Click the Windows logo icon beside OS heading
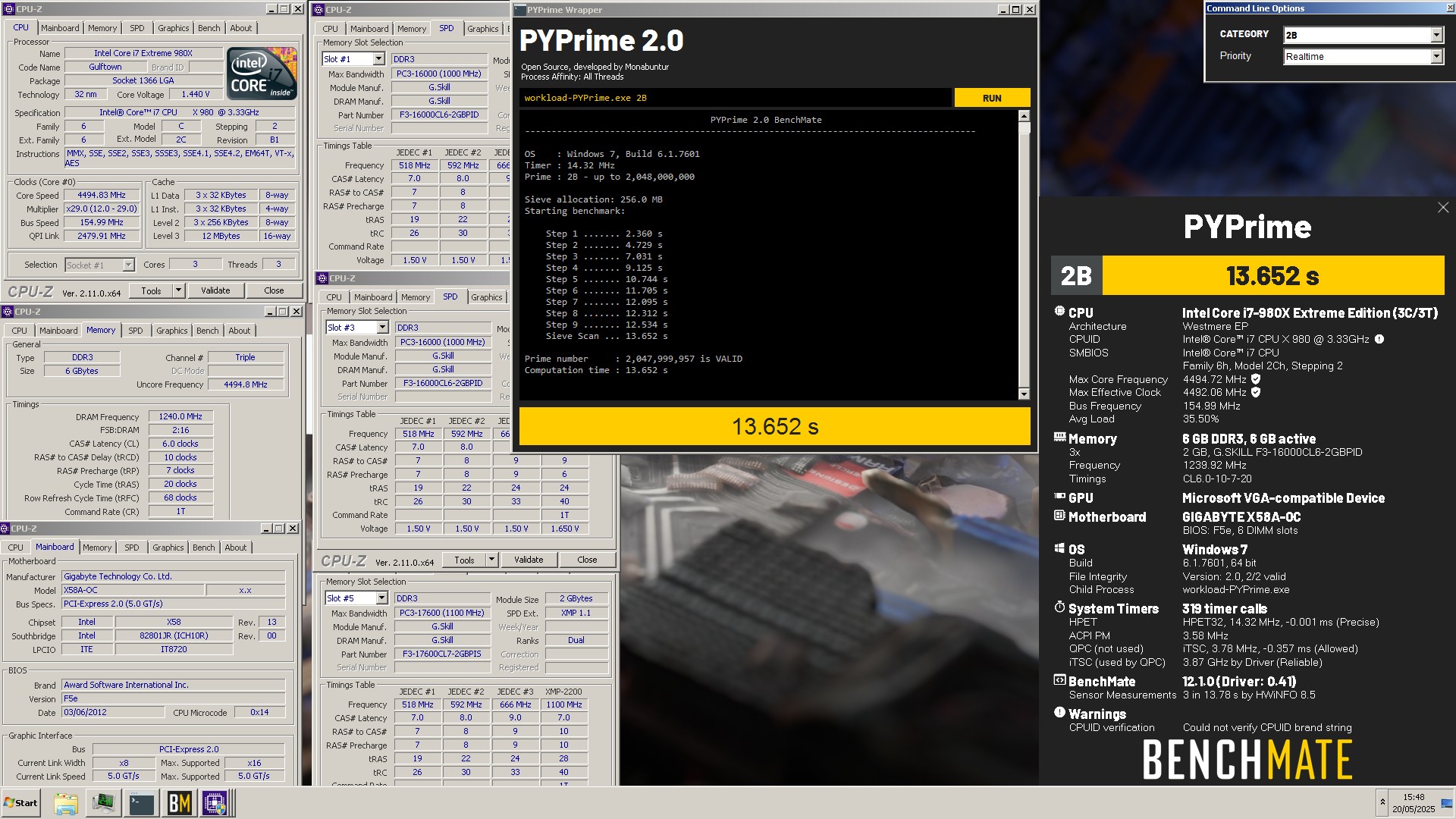This screenshot has width=1456, height=819. (x=1059, y=548)
